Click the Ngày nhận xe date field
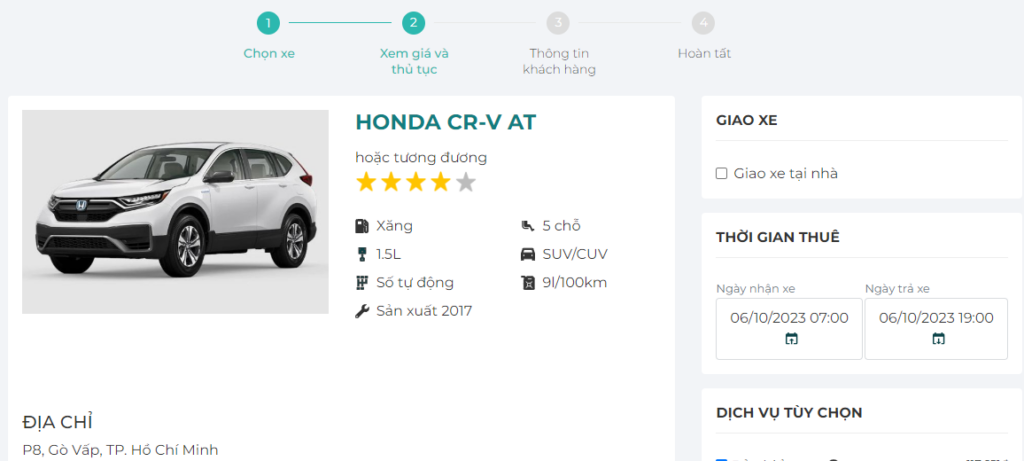Screen dimensions: 1024x461 (789, 318)
